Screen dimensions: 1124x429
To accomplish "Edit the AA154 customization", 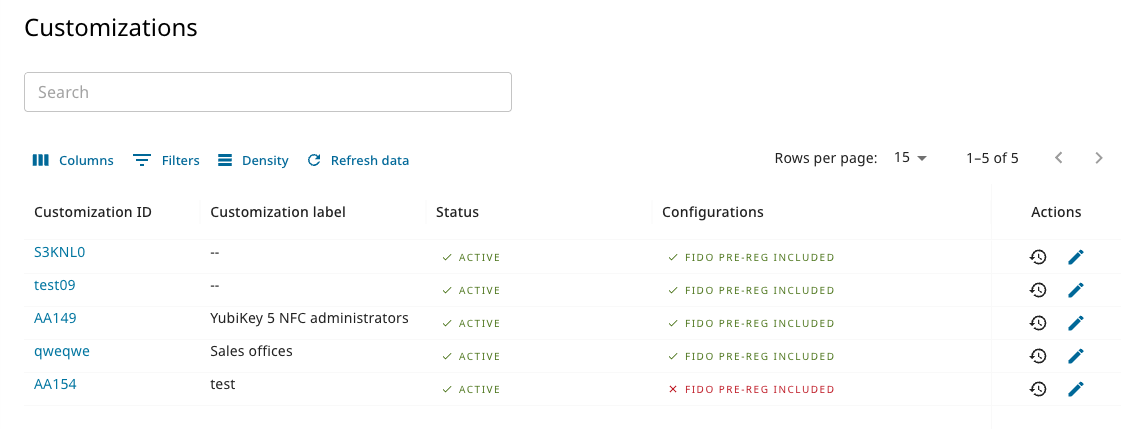I will point(1076,389).
